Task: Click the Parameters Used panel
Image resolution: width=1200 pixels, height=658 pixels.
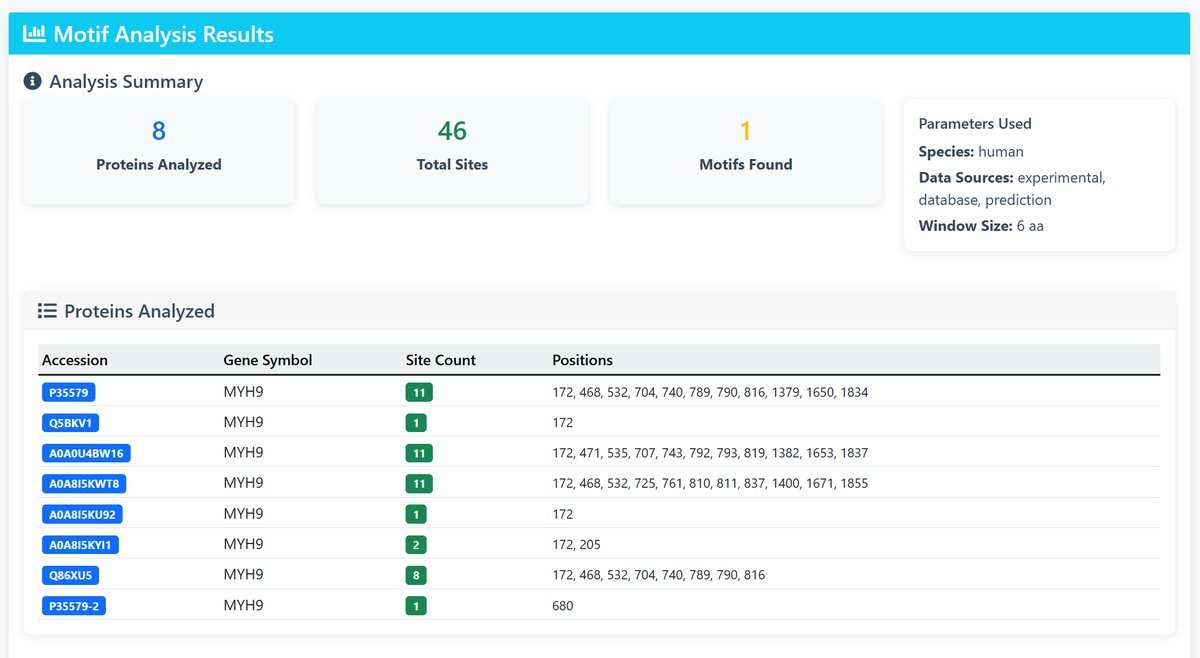Action: coord(1038,174)
